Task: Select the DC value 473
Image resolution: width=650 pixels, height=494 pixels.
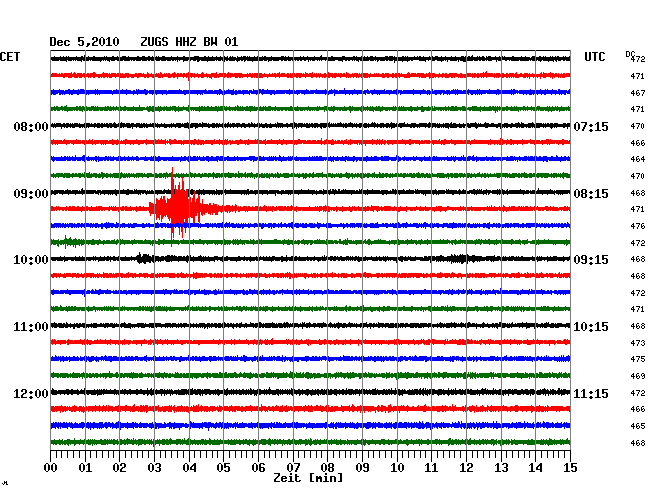Action: [x=638, y=343]
